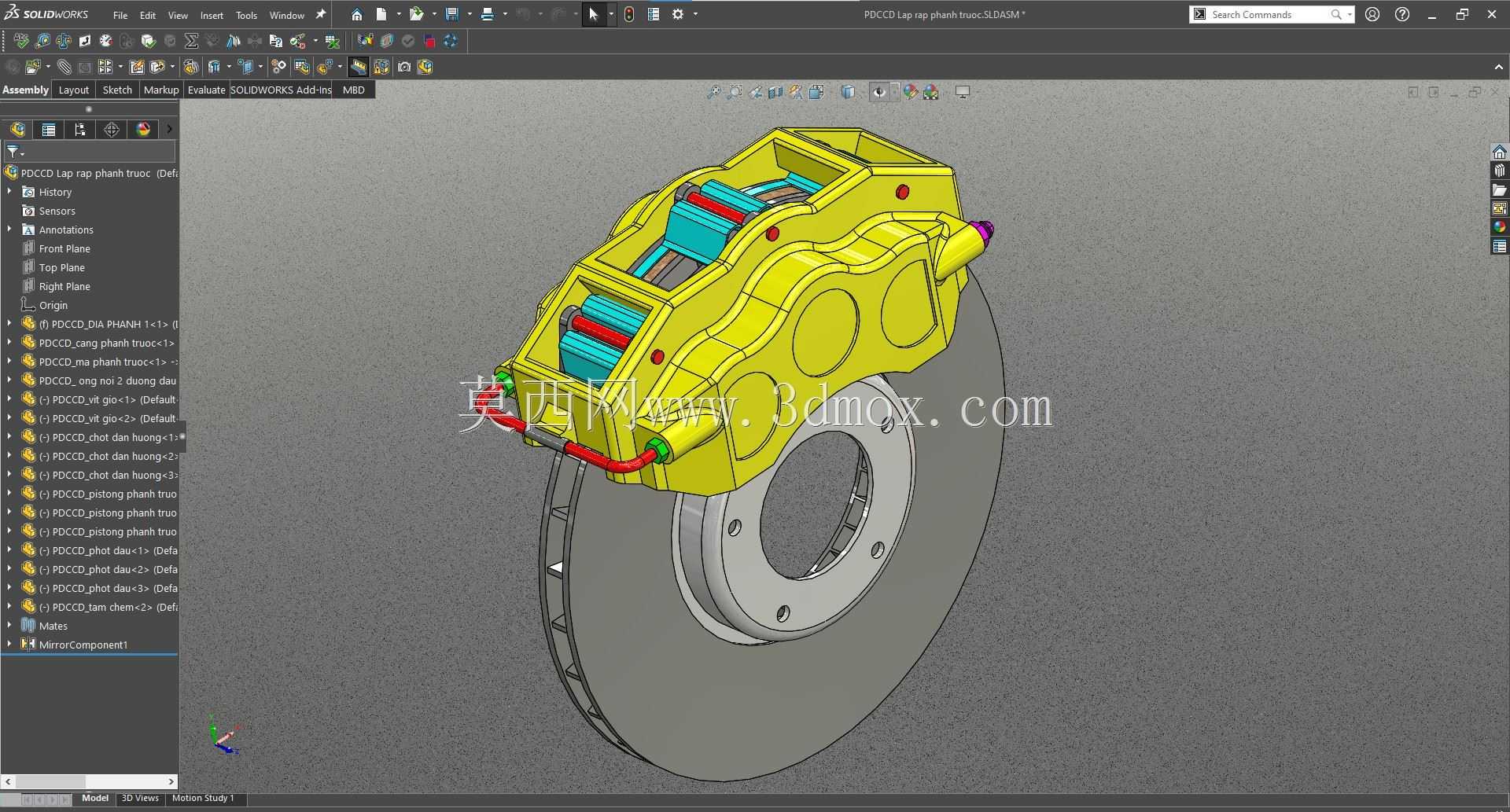Click the Measure tool icon
This screenshot has width=1510, height=812.
(42, 41)
